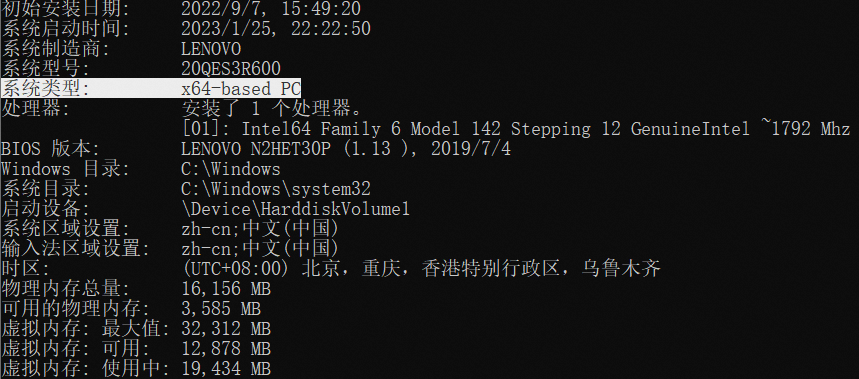Click the C:\Windows directory path
859x379 pixels.
point(231,168)
